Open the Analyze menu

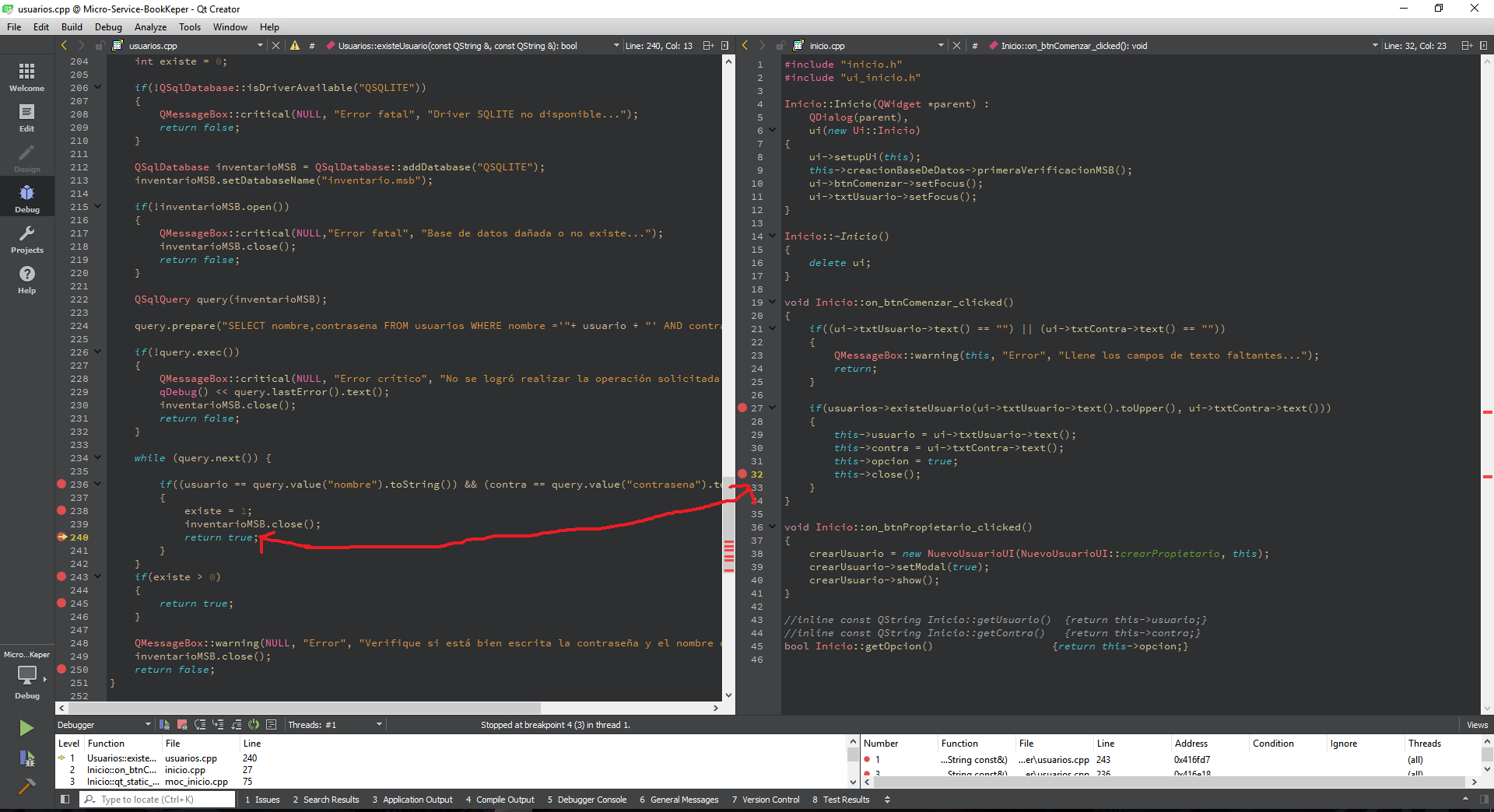click(x=150, y=27)
